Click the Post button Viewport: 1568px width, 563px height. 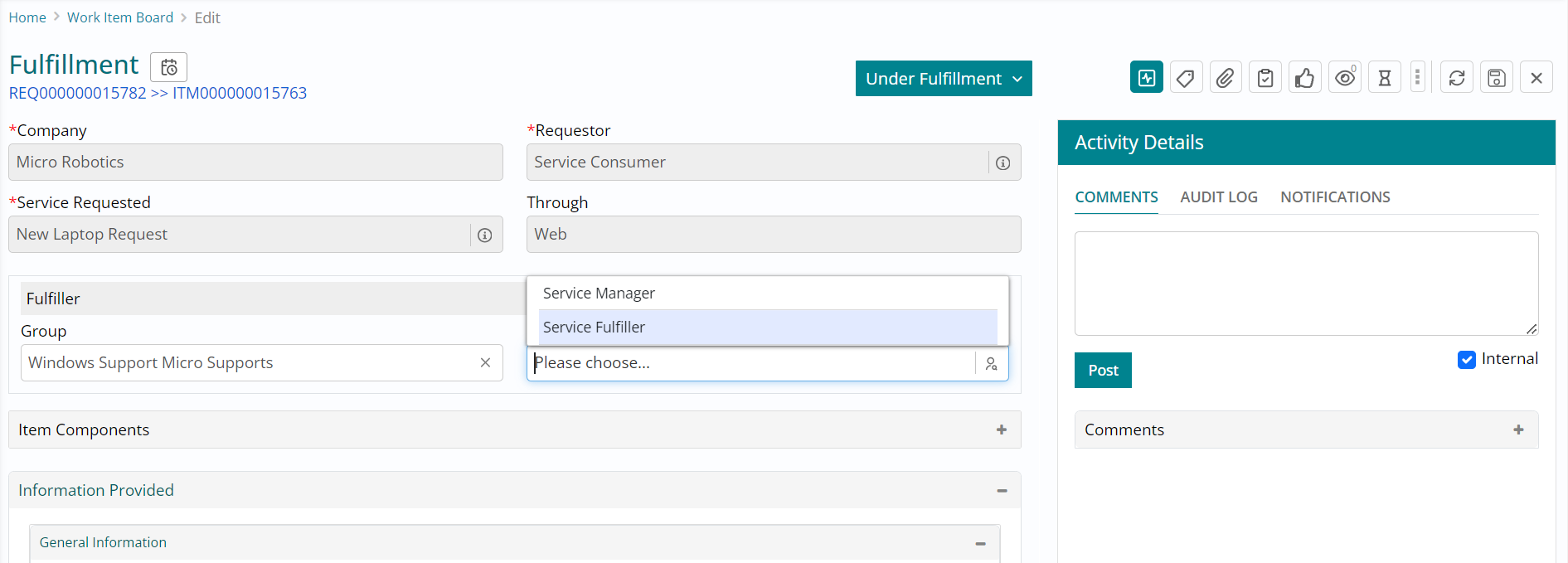[x=1102, y=371]
